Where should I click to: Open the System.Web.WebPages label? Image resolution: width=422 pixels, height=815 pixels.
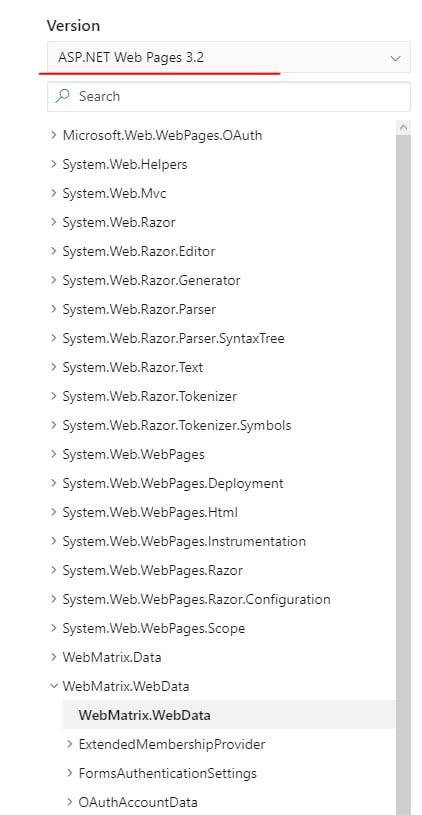point(134,455)
